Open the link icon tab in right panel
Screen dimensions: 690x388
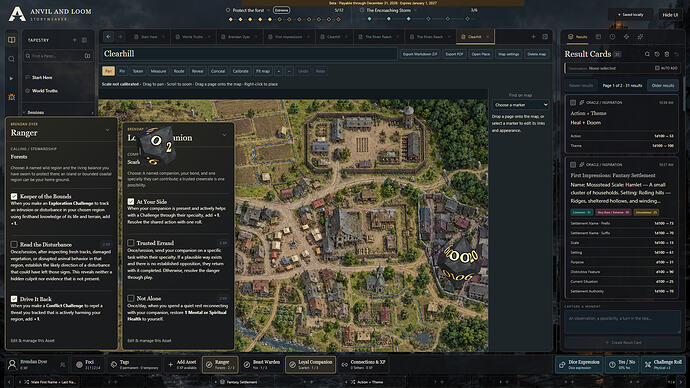coord(640,37)
